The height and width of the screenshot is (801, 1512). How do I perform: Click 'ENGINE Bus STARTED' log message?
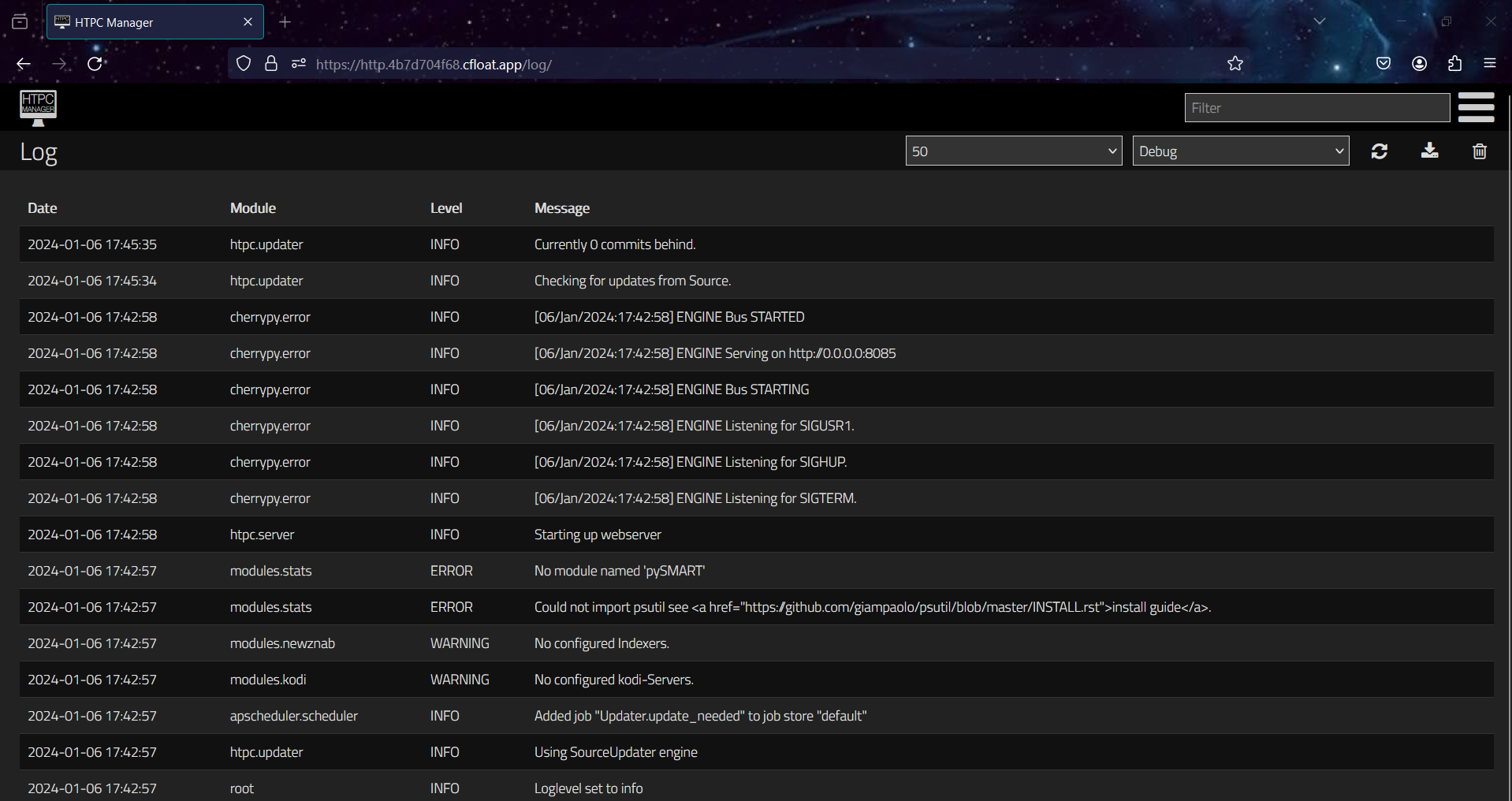(669, 317)
